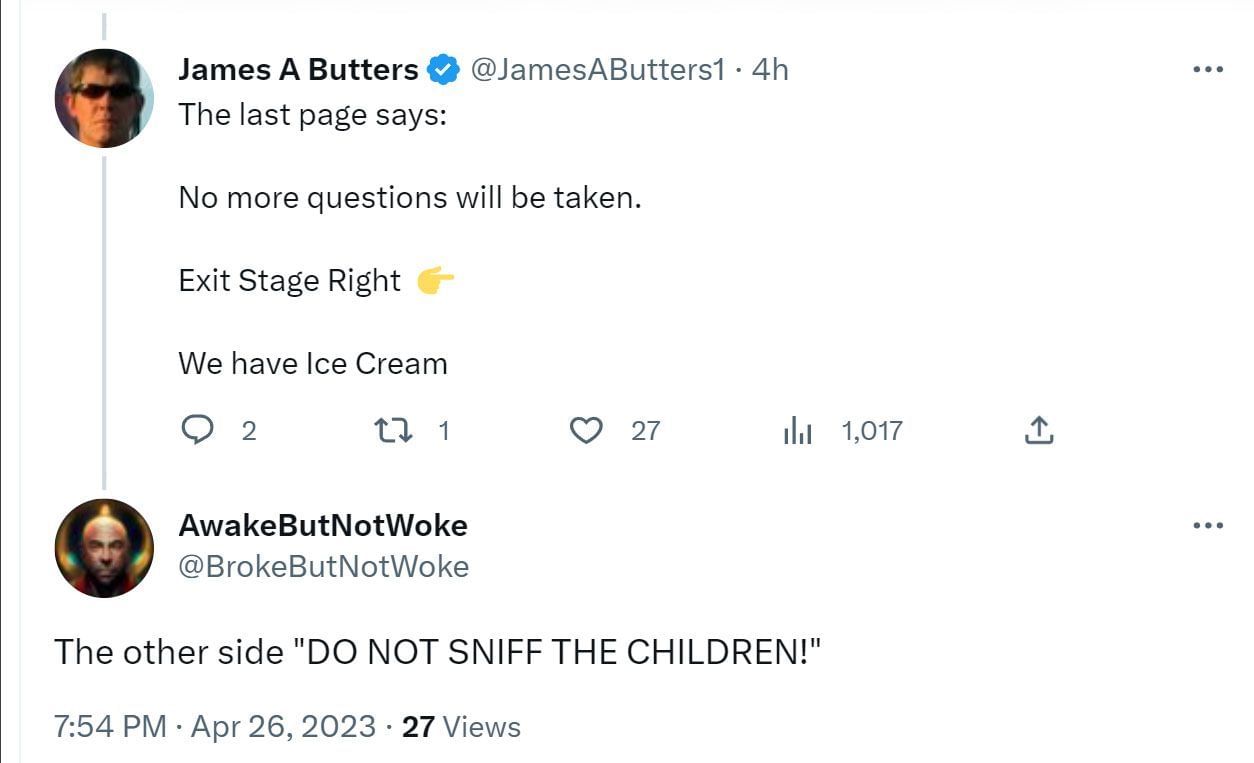1254x763 pixels.
Task: Click the 1,017 view count number
Action: click(872, 431)
